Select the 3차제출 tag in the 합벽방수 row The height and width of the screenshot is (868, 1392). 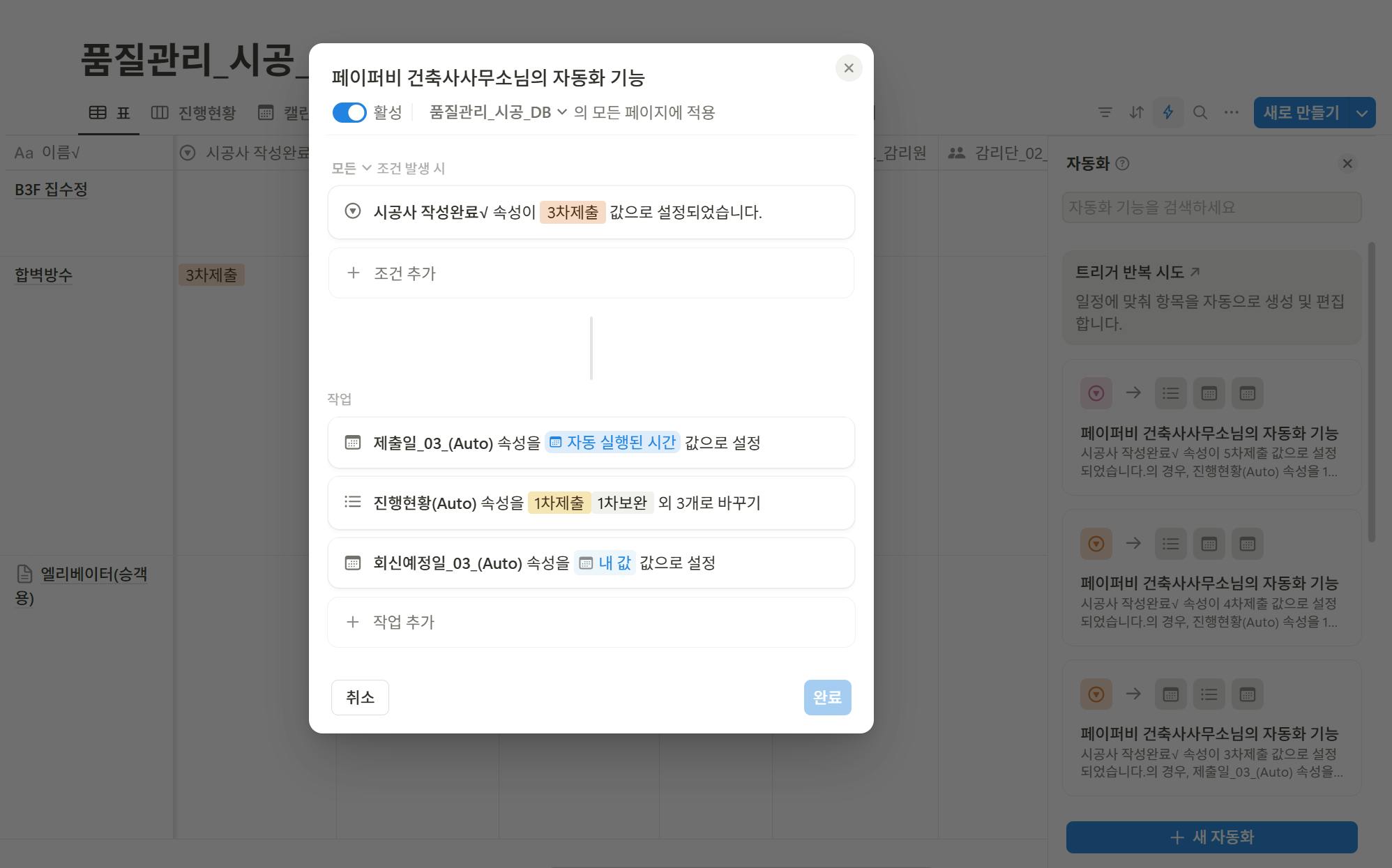tap(211, 275)
